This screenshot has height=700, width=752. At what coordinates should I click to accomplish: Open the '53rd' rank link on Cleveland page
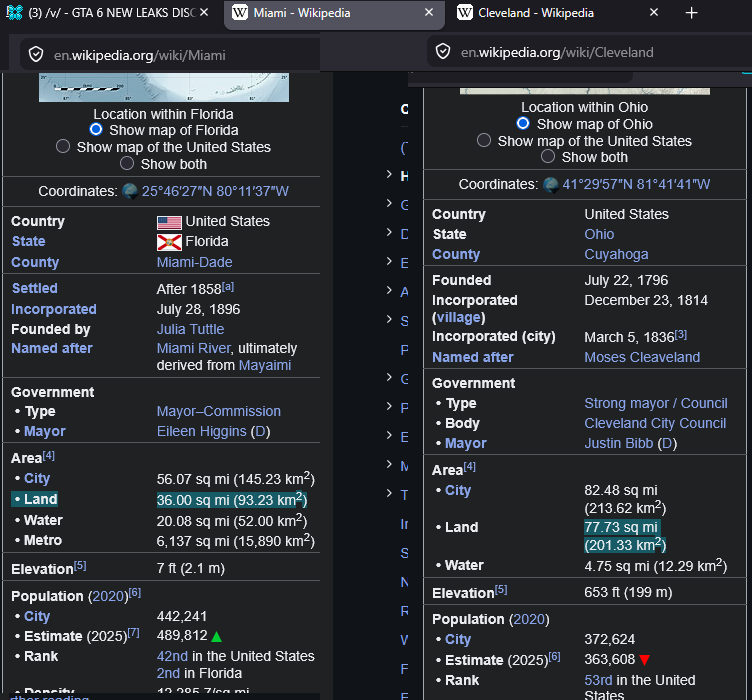tap(598, 680)
